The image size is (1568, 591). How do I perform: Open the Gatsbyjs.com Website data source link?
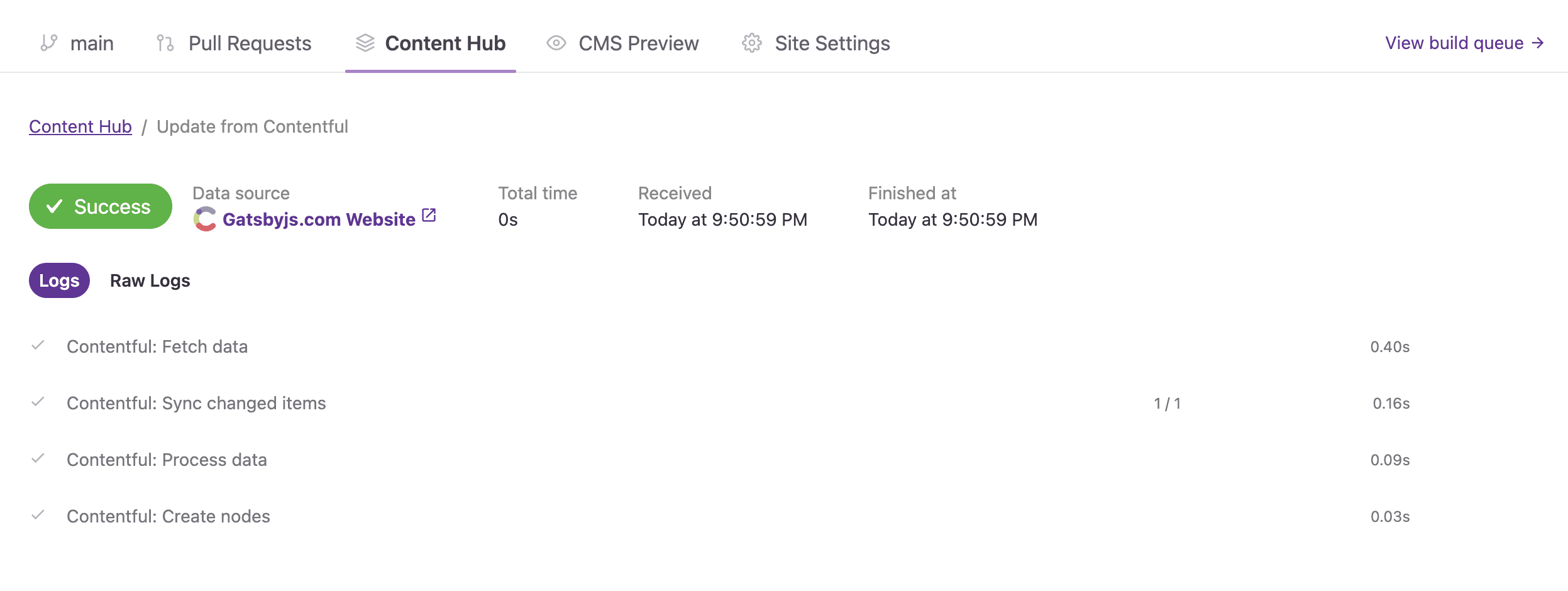[319, 219]
